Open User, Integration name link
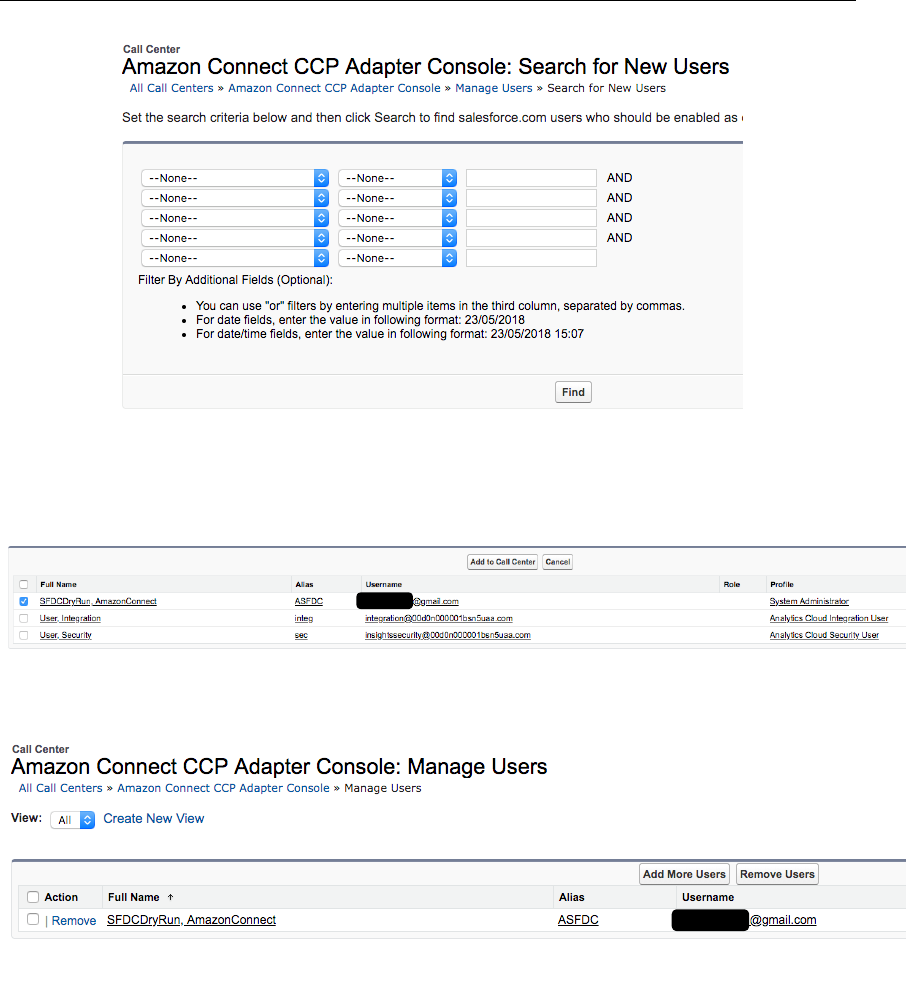Viewport: 906px width, 994px height. (x=70, y=618)
